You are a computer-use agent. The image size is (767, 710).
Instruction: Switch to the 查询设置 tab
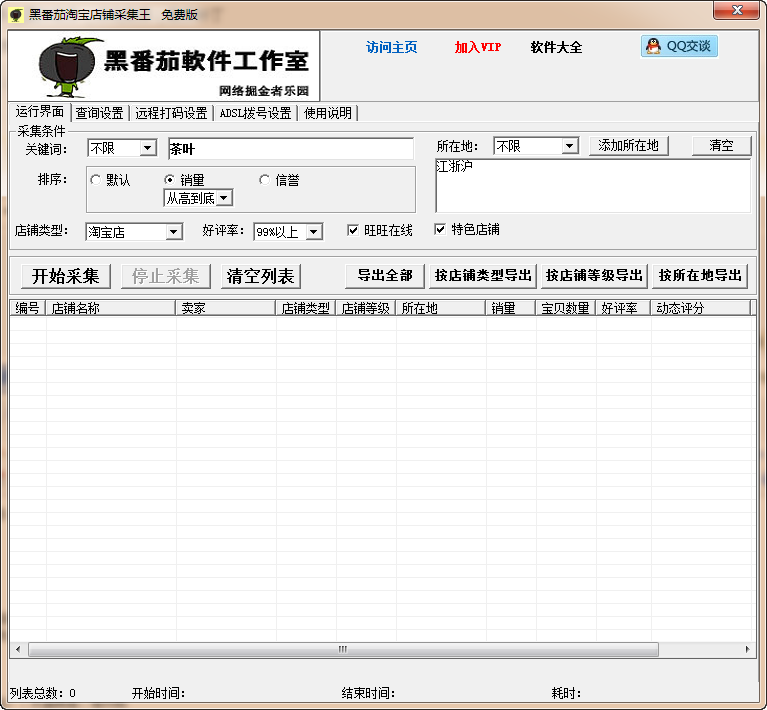pyautogui.click(x=99, y=113)
